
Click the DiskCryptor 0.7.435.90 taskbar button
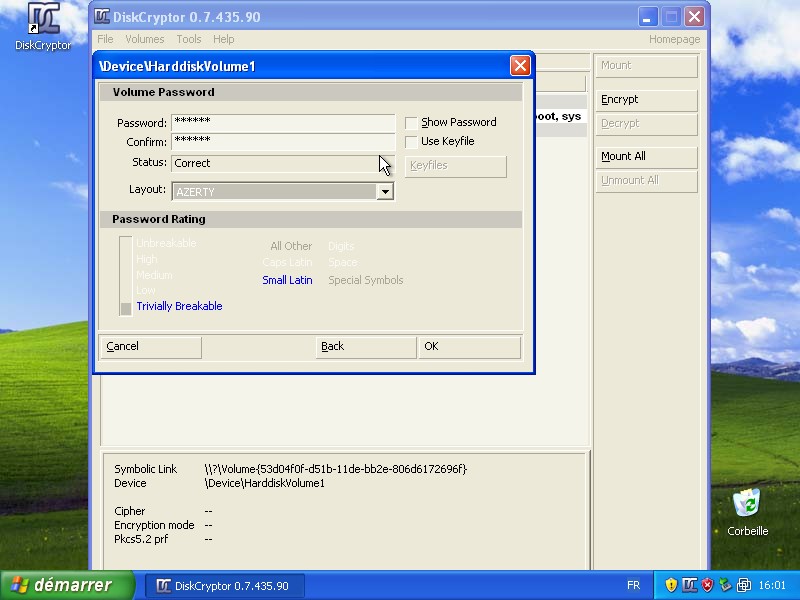(225, 586)
